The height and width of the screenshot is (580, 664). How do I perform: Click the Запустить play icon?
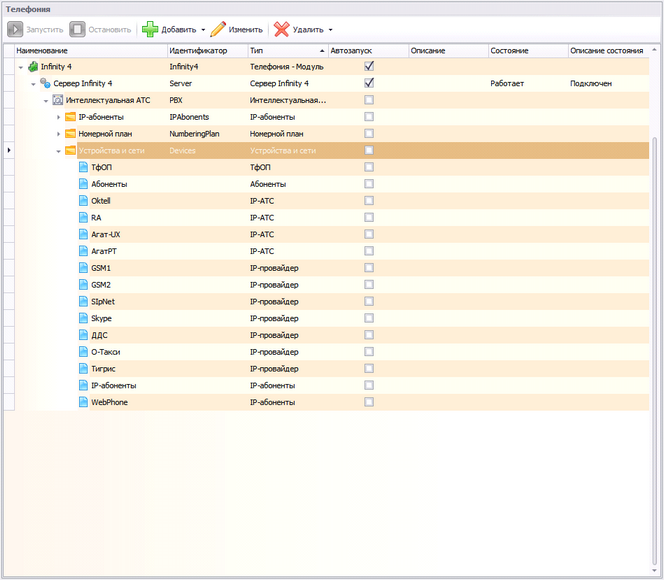(x=15, y=29)
